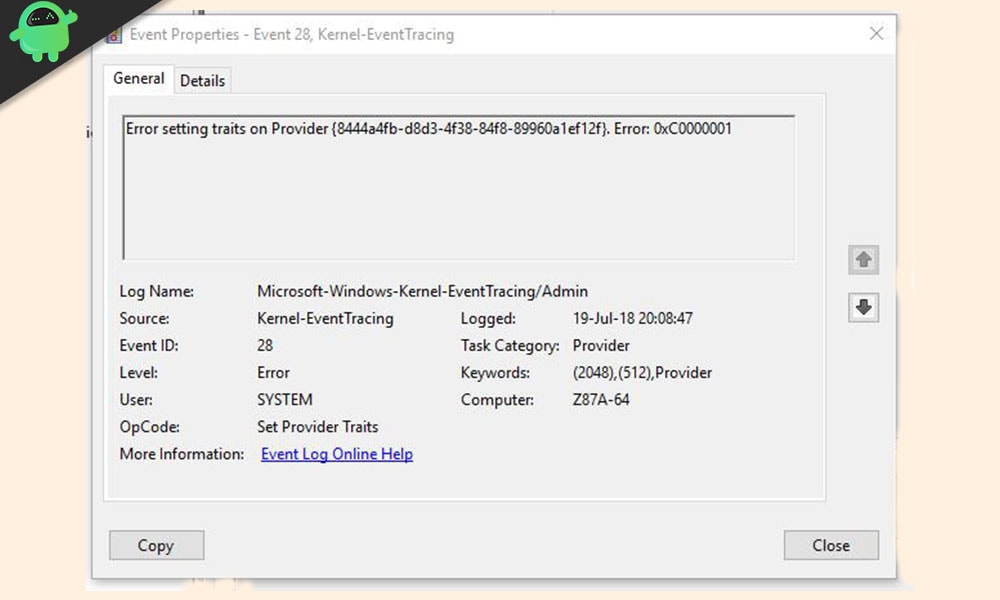Select Event ID value '28'

(x=265, y=346)
